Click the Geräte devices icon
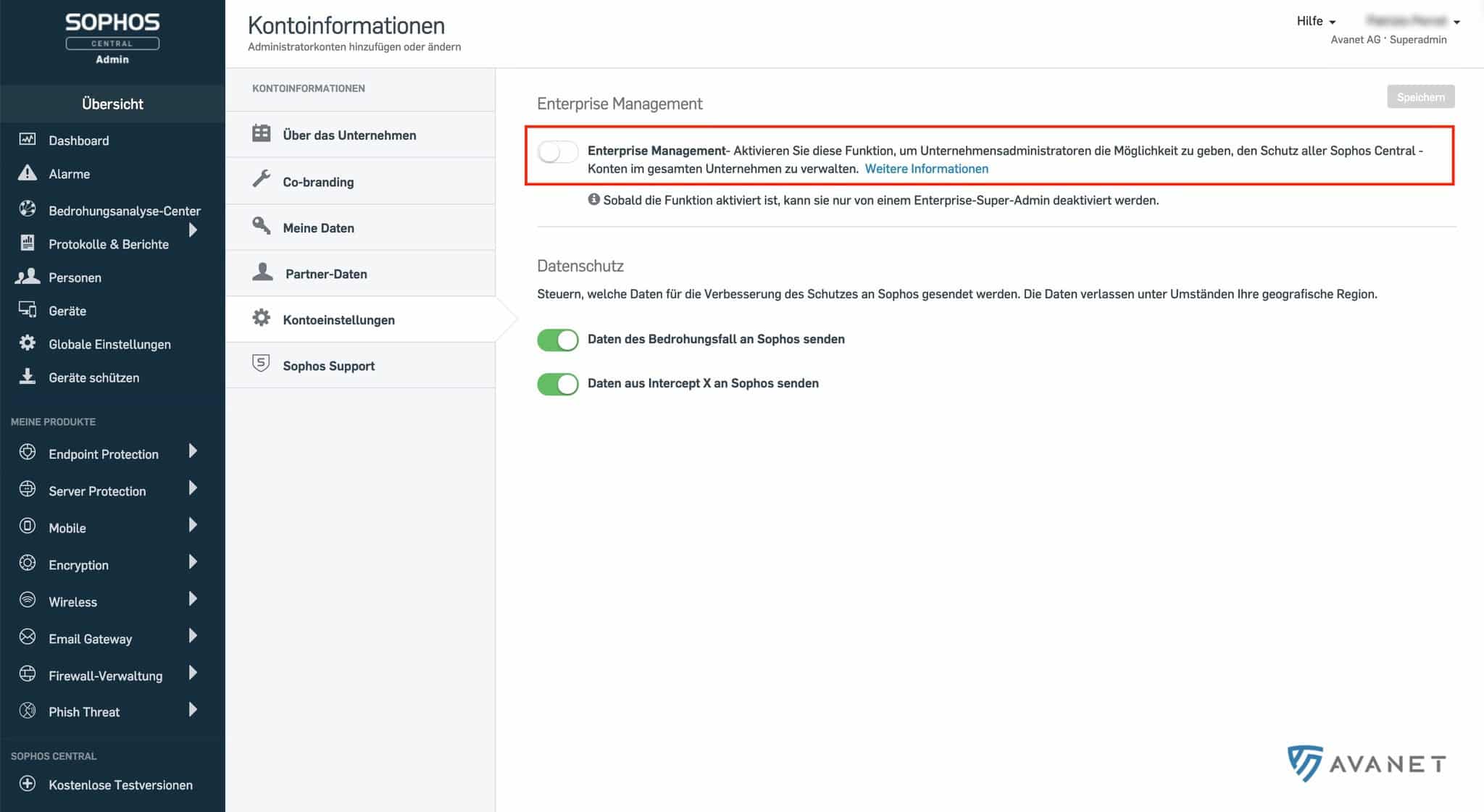The width and height of the screenshot is (1484, 812). click(28, 309)
